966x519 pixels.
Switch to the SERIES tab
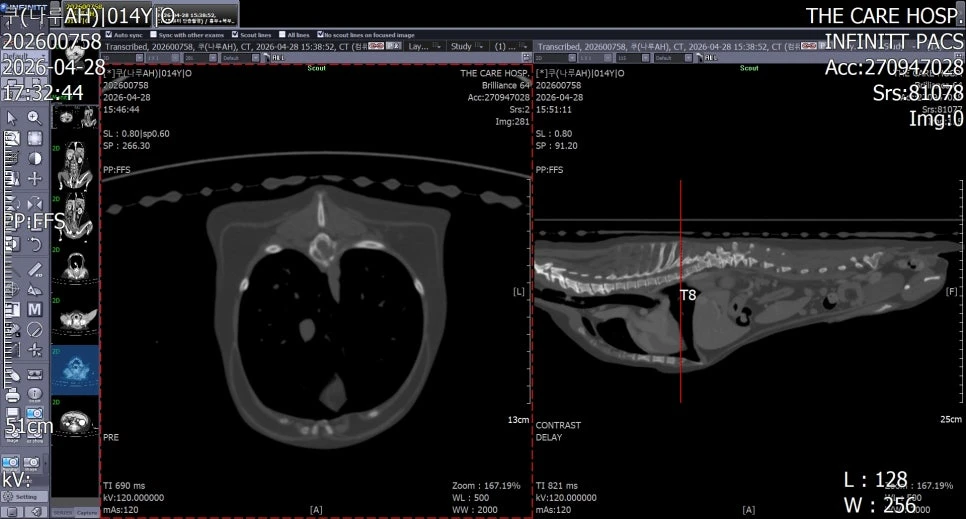point(63,512)
